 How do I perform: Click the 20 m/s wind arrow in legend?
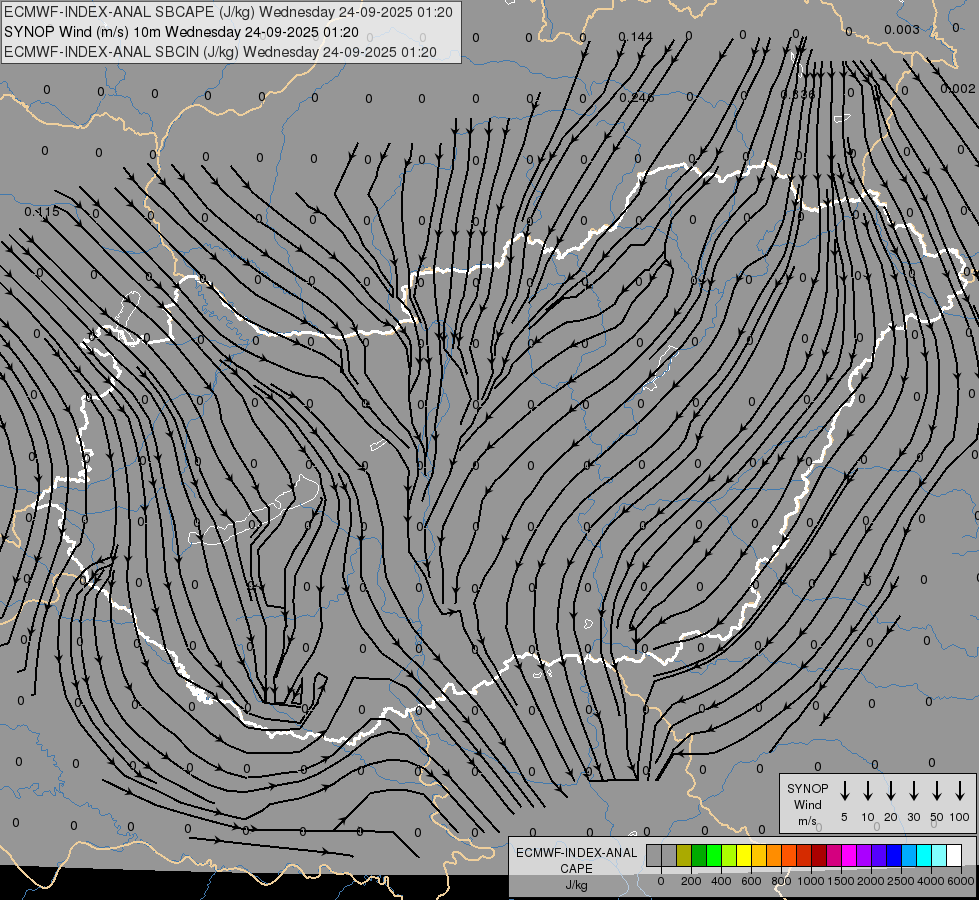click(890, 790)
